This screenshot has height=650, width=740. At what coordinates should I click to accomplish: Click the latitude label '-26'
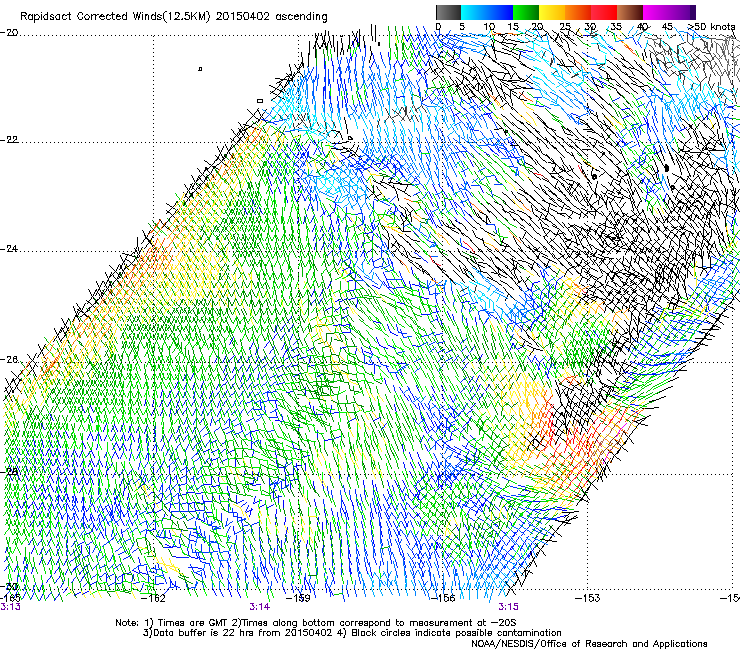[9, 360]
